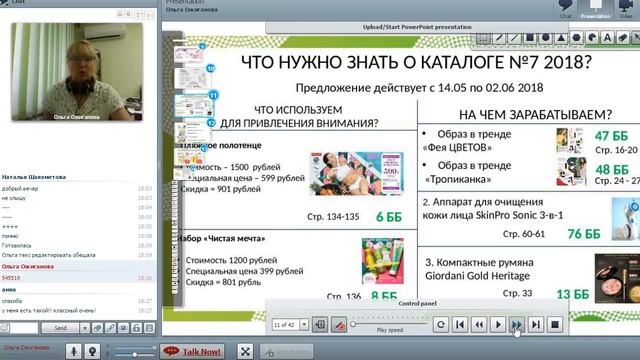This screenshot has width=640, height=360.
Task: Jump to the first slide
Action: pos(460,324)
